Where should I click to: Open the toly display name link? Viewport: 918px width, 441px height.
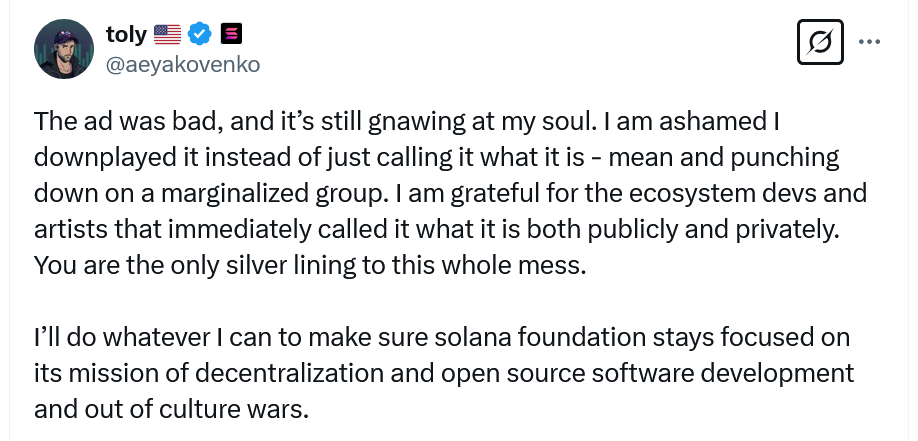(x=125, y=35)
